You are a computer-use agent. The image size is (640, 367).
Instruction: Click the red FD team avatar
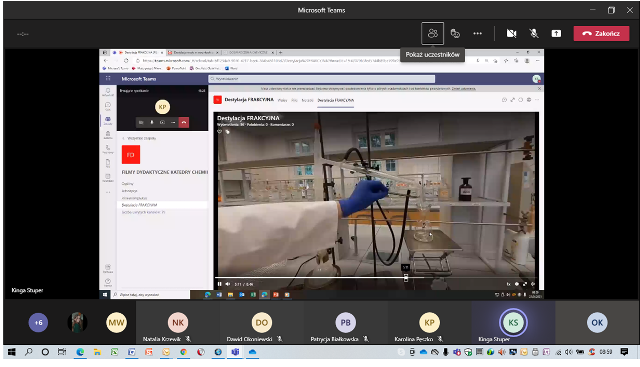(131, 154)
